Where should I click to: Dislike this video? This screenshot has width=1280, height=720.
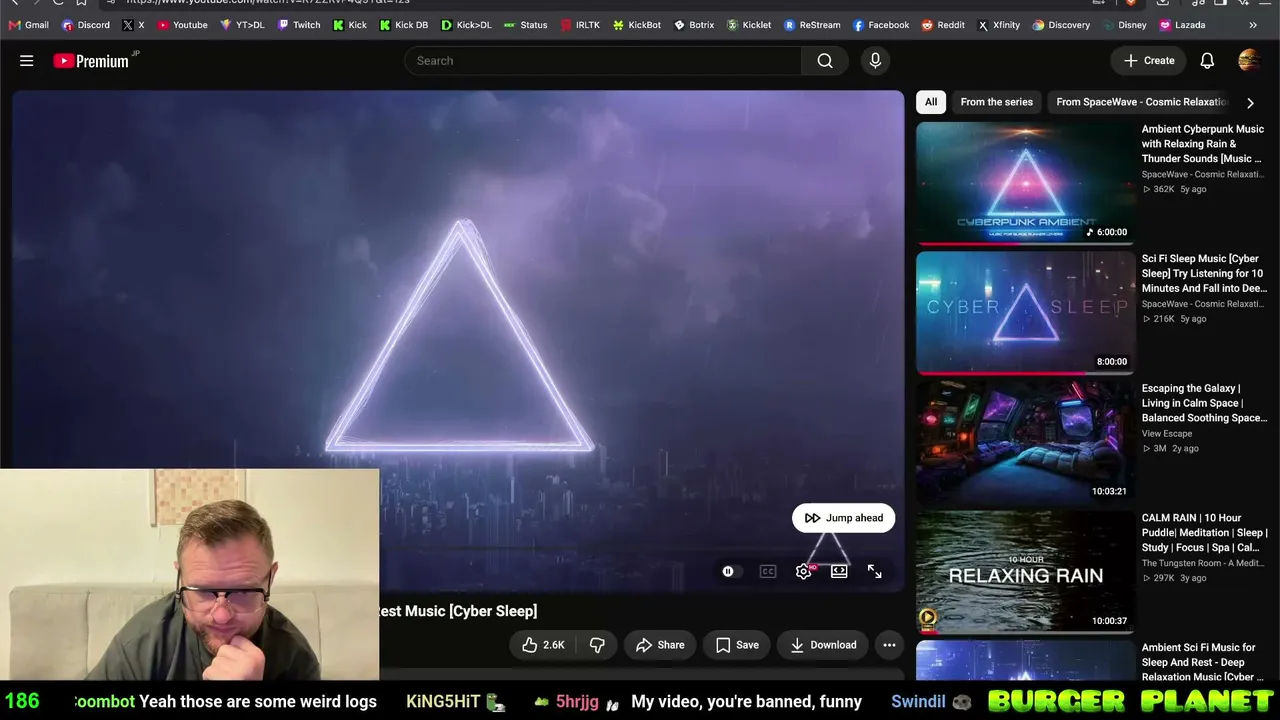597,645
